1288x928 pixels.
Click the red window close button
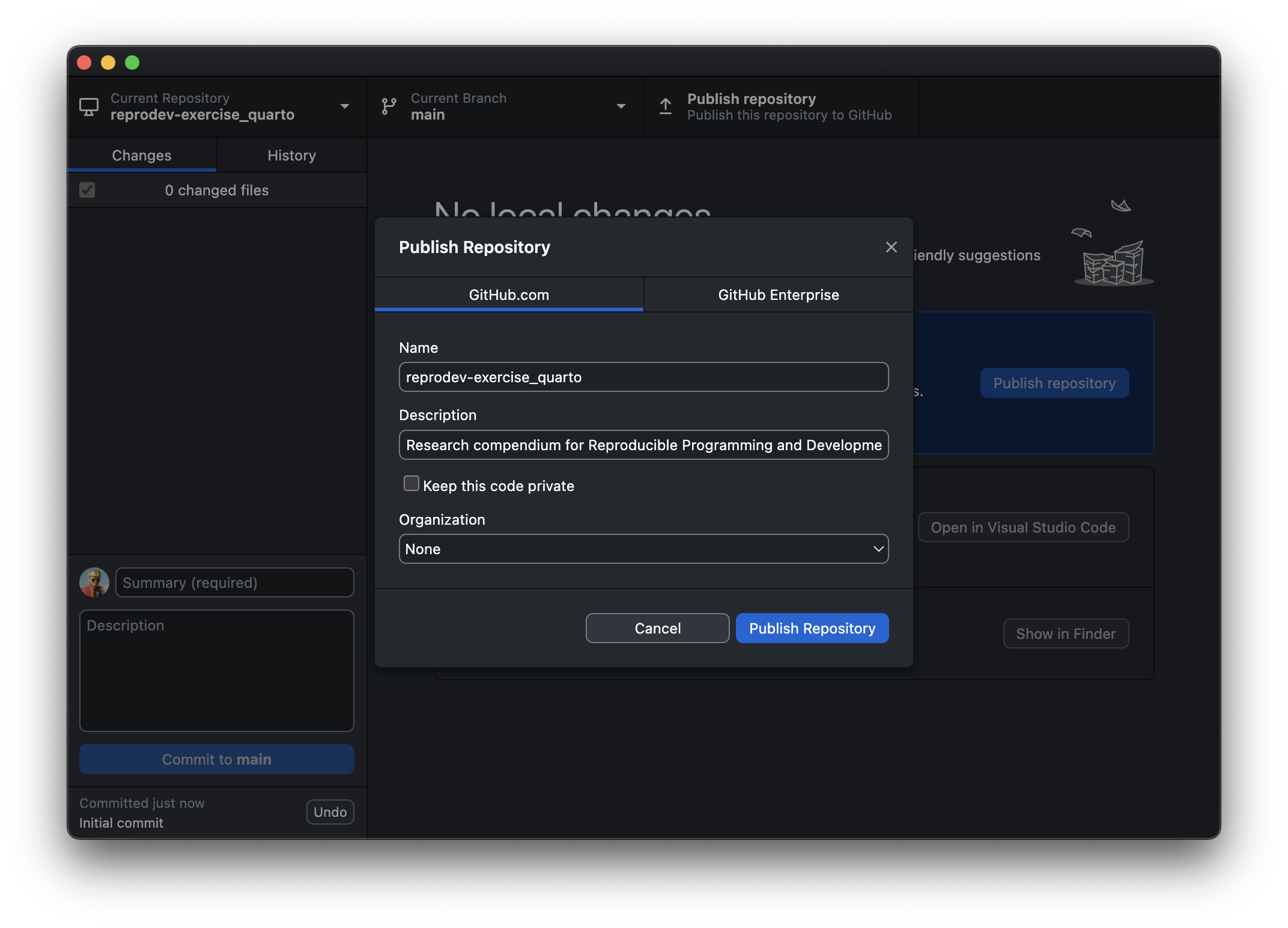[84, 63]
